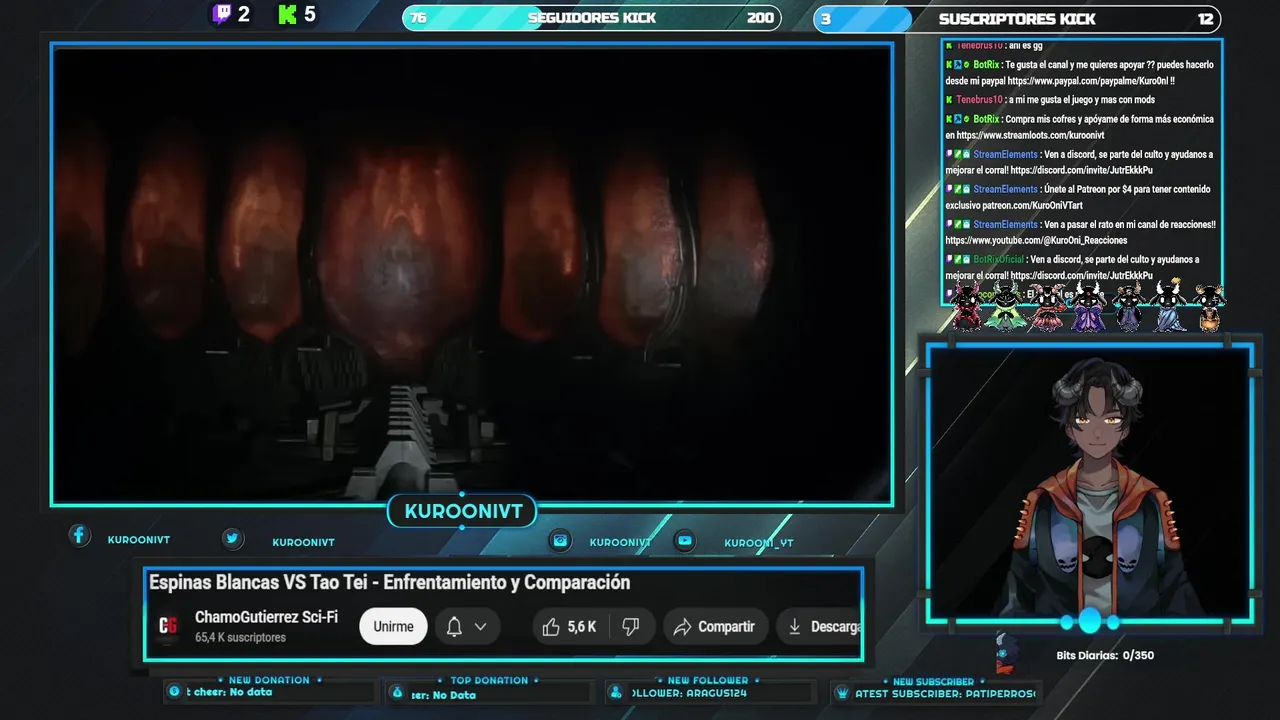Click the audio visualizer bar under avatar

[1089, 622]
